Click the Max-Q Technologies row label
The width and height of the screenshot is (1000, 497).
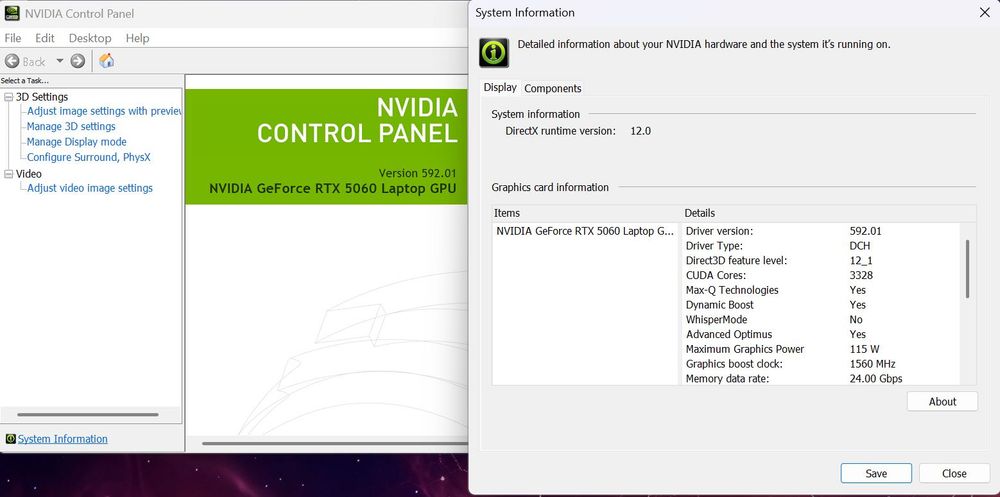pyautogui.click(x=732, y=290)
